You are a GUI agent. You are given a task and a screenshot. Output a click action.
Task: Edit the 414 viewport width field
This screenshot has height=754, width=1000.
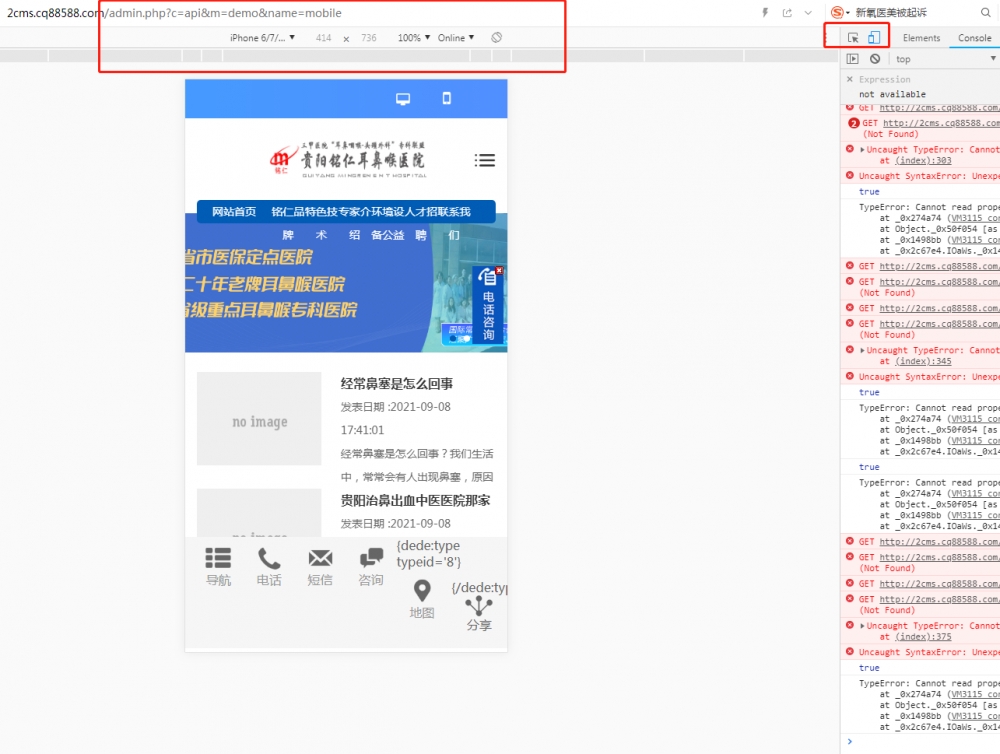tap(323, 38)
